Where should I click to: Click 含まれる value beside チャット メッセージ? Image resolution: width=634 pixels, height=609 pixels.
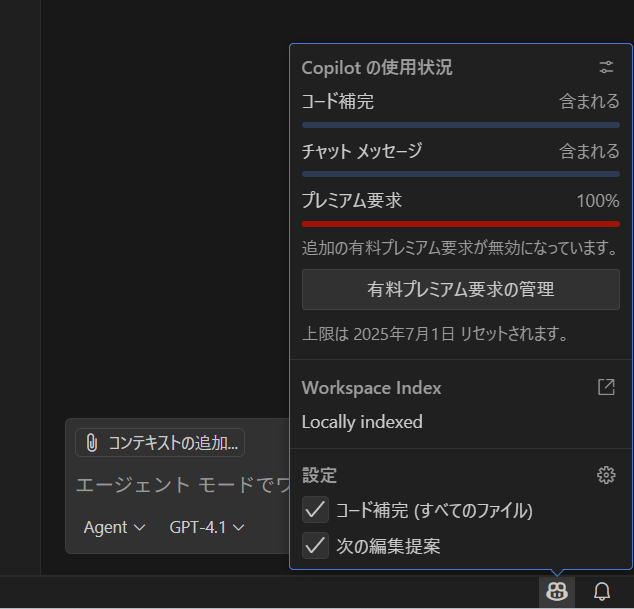pos(589,151)
